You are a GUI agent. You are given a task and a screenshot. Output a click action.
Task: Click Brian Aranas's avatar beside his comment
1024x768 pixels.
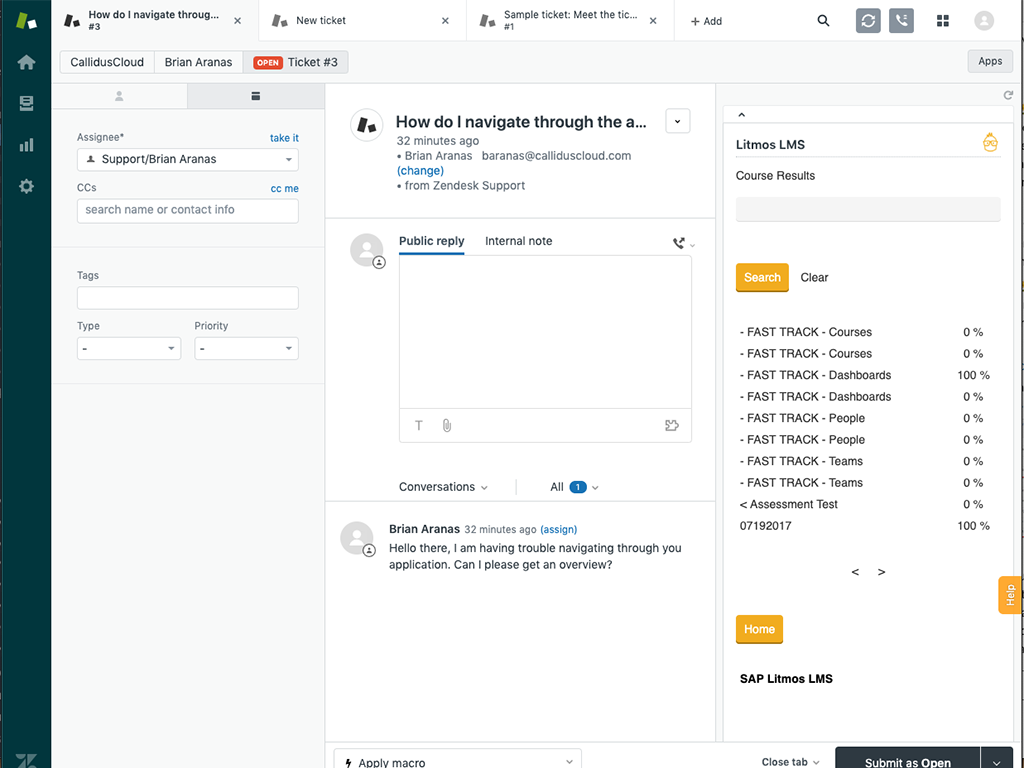[357, 538]
